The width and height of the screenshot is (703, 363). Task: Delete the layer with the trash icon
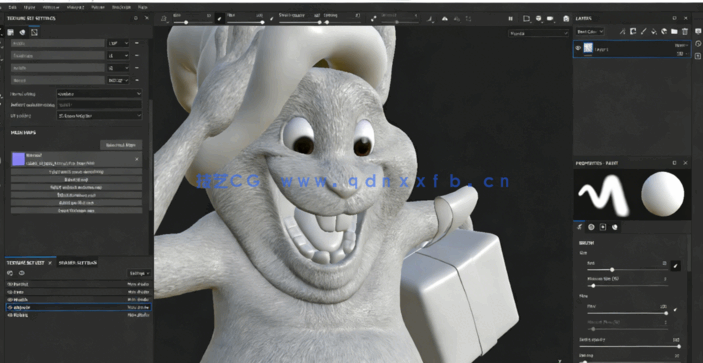(x=685, y=31)
